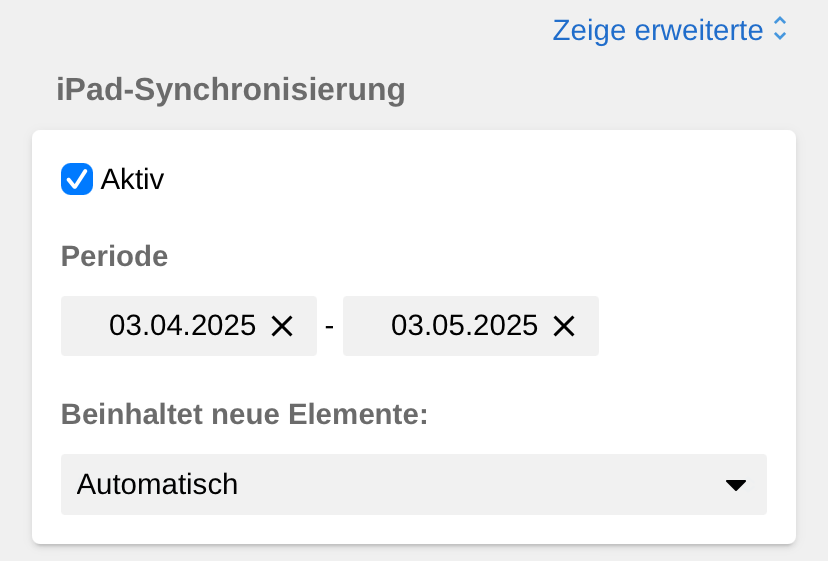
Task: Clear the 03.04.2025 start date
Action: (x=282, y=326)
